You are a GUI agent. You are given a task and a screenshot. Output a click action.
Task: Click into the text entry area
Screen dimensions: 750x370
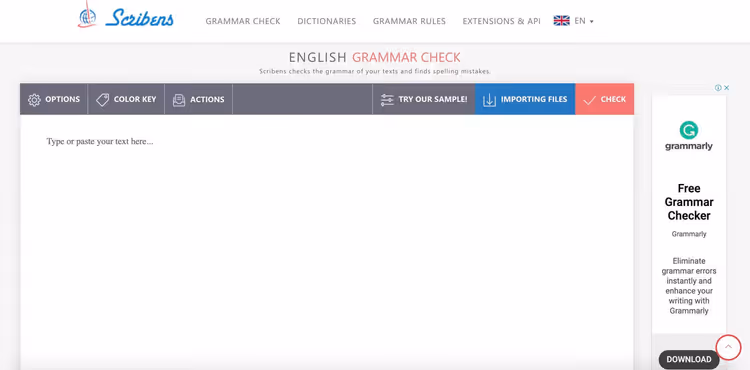point(327,241)
